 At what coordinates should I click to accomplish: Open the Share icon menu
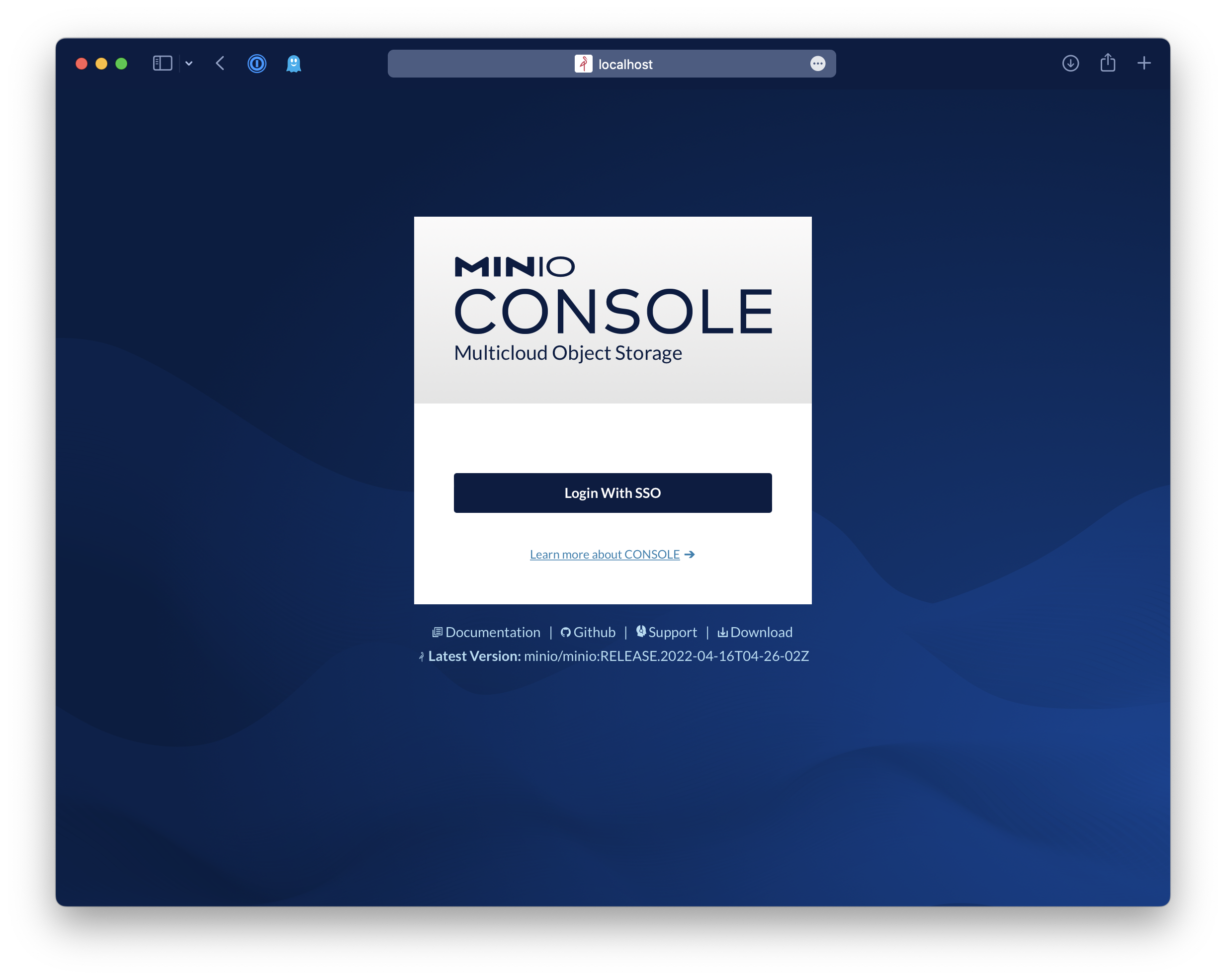pyautogui.click(x=1107, y=63)
